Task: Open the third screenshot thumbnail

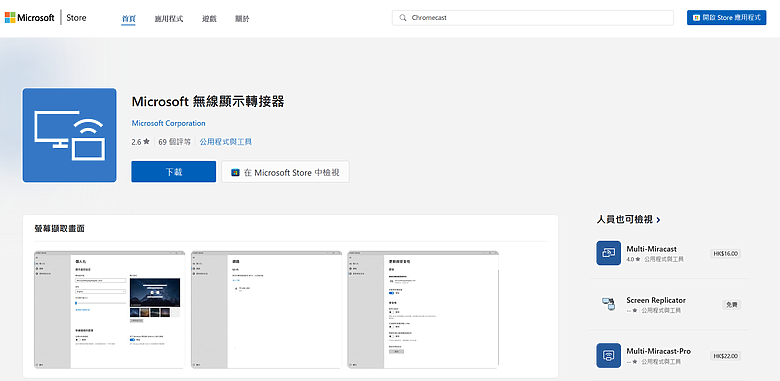Action: [423, 309]
